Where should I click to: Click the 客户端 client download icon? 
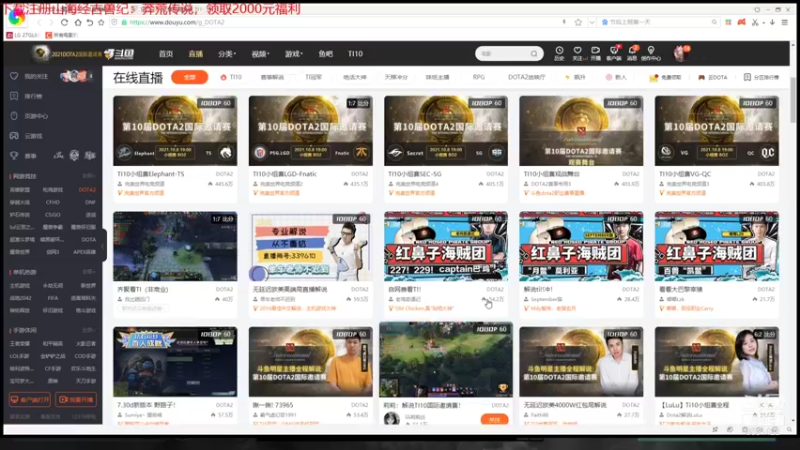tap(614, 53)
